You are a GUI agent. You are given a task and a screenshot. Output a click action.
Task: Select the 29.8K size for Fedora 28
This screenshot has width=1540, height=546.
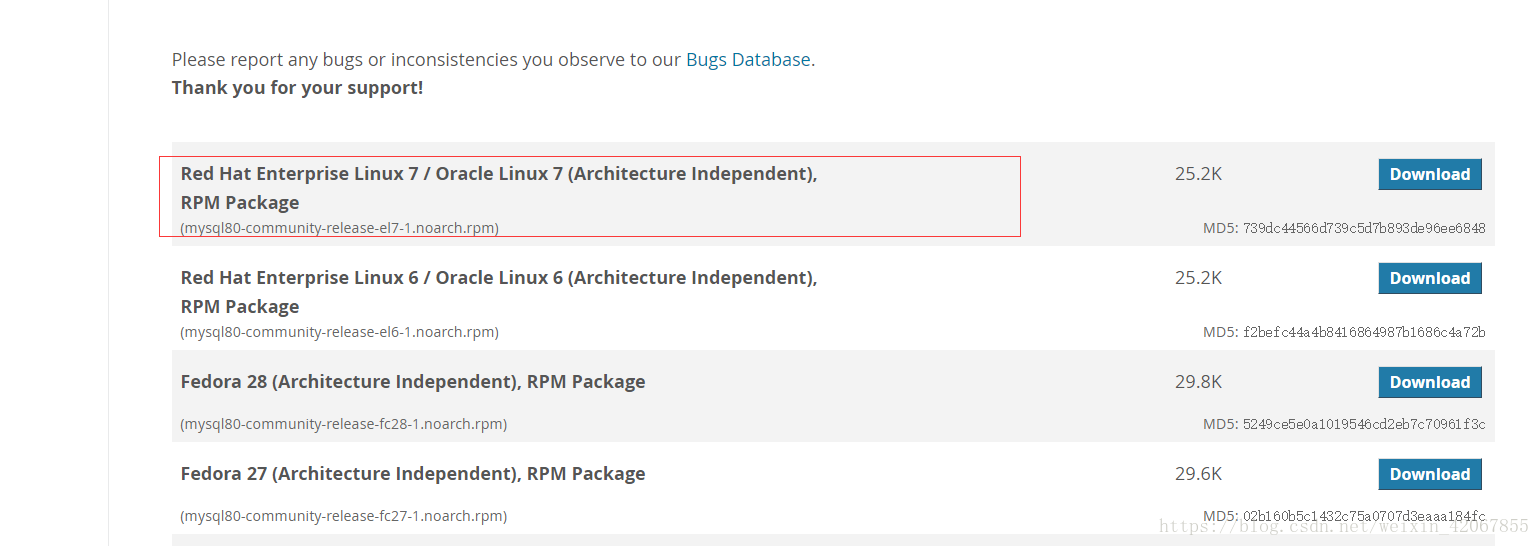point(1198,382)
